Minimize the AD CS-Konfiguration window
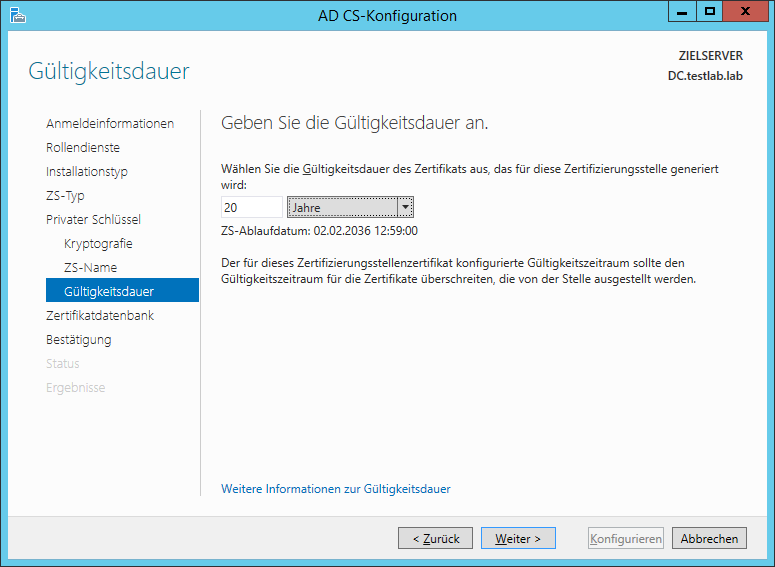 pyautogui.click(x=682, y=11)
